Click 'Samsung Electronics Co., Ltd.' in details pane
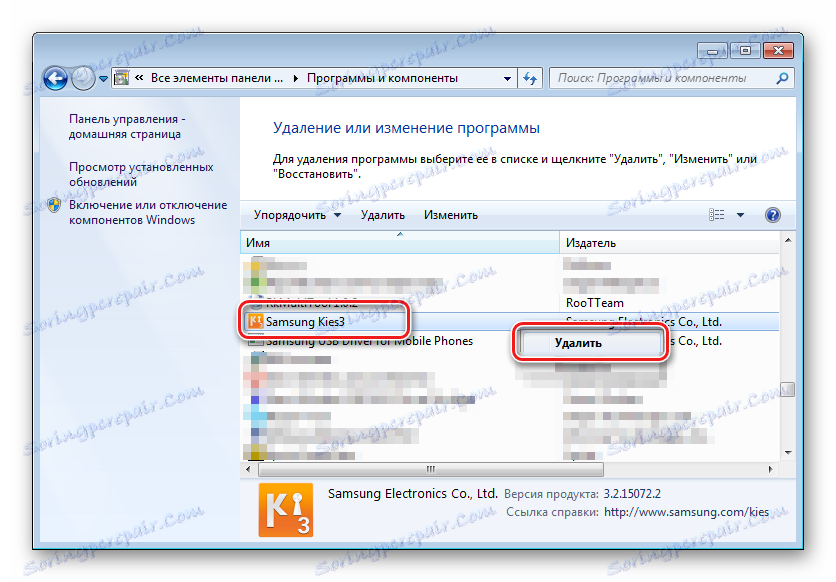Image resolution: width=836 pixels, height=582 pixels. point(413,494)
